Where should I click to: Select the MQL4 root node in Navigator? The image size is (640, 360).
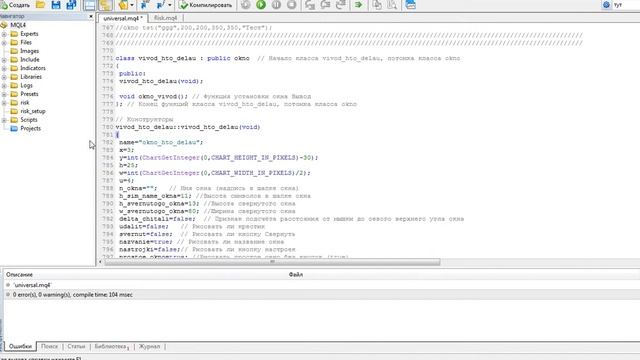[18, 25]
